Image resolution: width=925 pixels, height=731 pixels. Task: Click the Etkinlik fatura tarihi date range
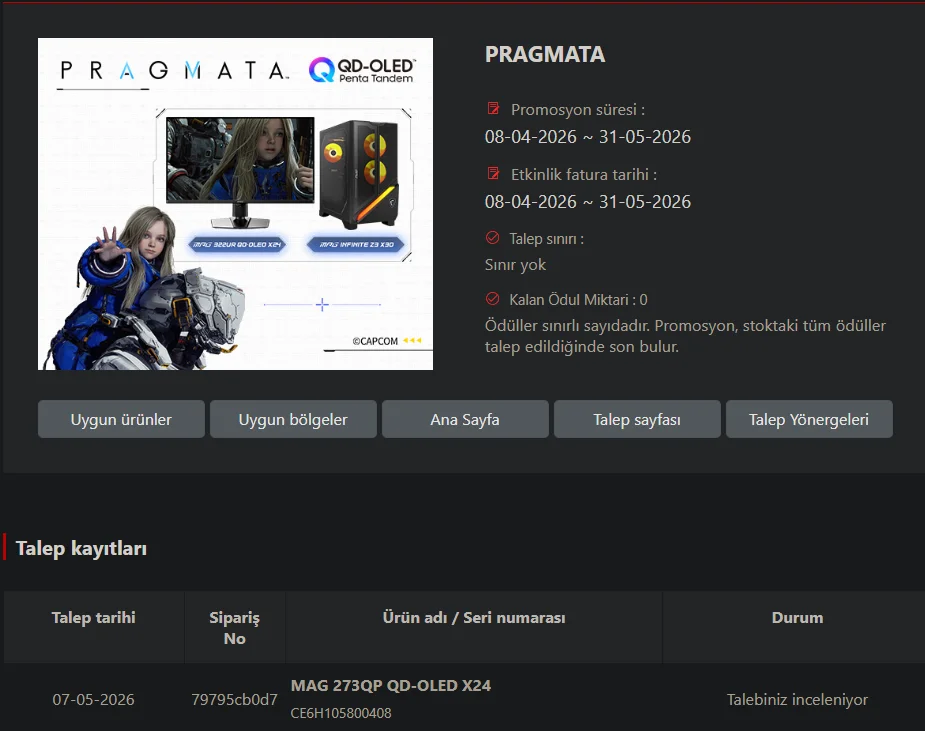tap(588, 202)
